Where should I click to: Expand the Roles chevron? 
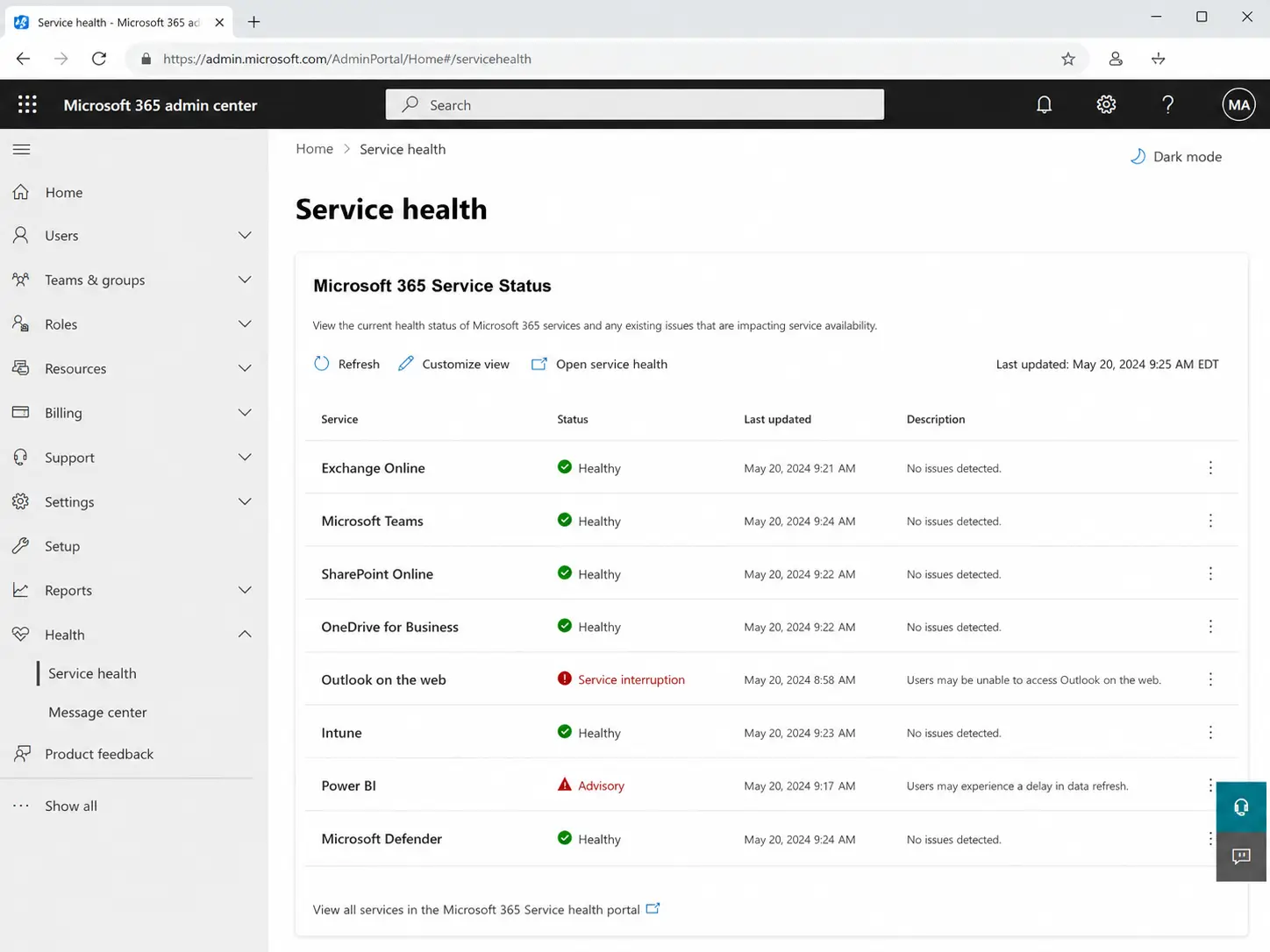click(245, 323)
